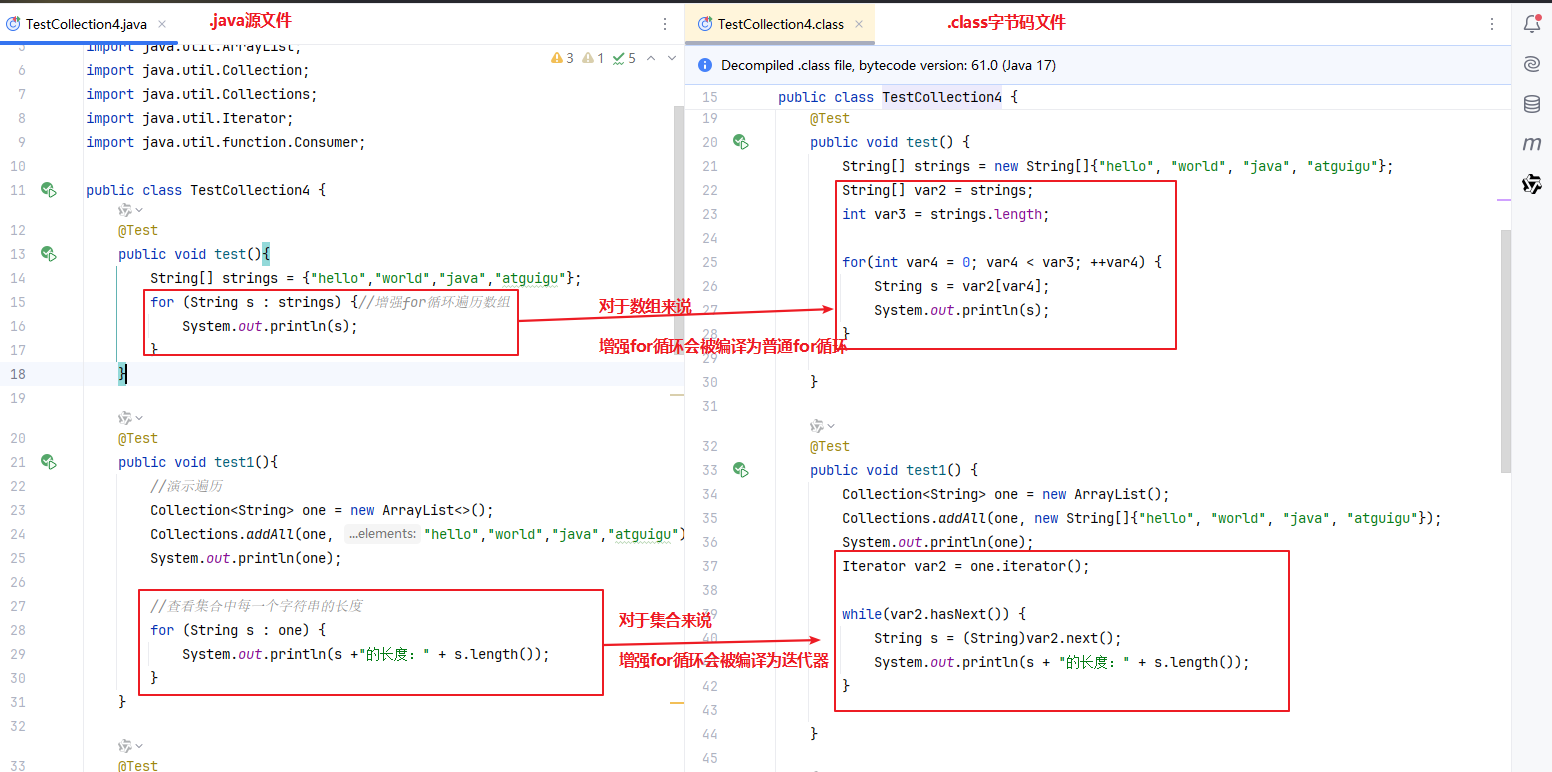This screenshot has height=772, width=1552.
Task: Click 'Iterator var2 = one.iterator();' line
Action: click(x=966, y=566)
